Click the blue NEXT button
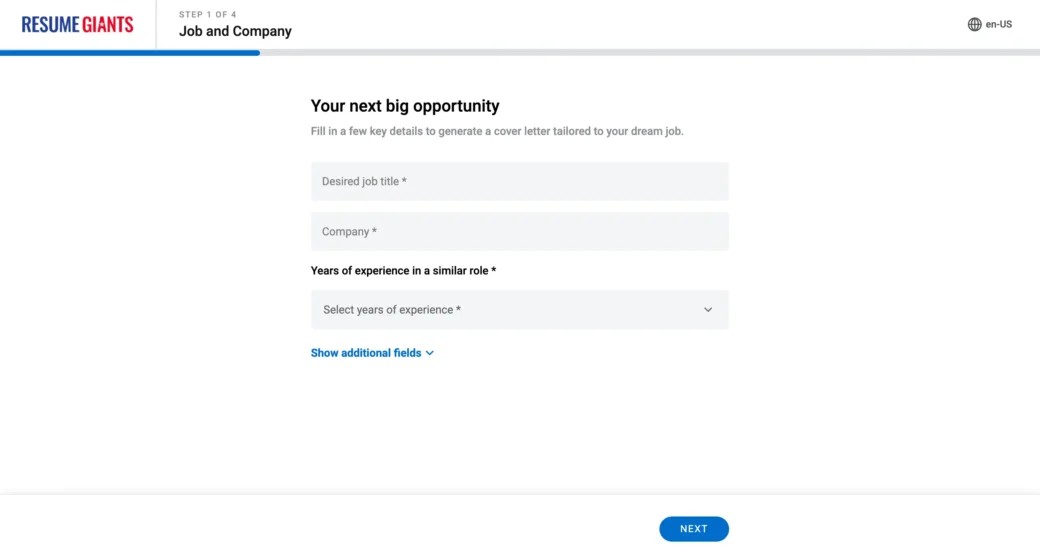Screen dimensions: 1040x558 tap(694, 529)
